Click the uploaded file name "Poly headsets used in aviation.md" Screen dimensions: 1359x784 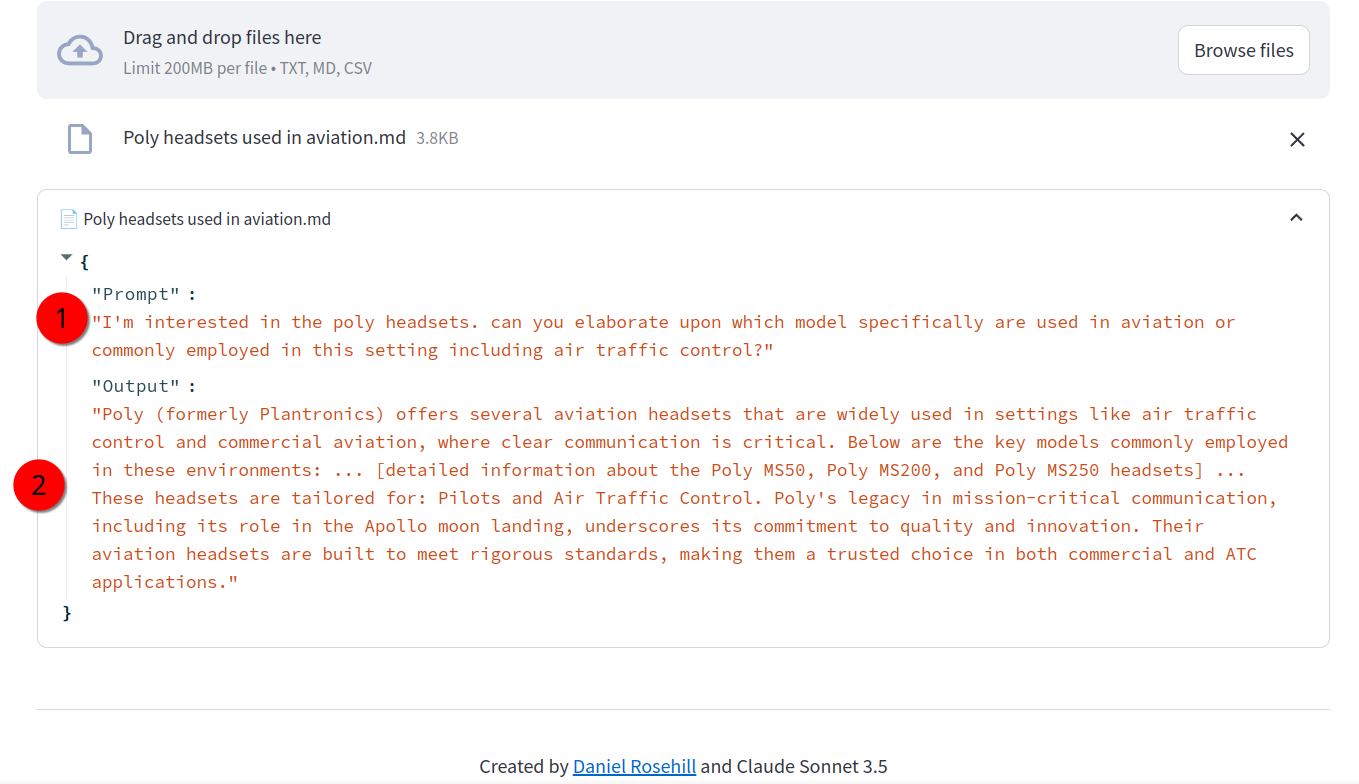click(x=264, y=138)
